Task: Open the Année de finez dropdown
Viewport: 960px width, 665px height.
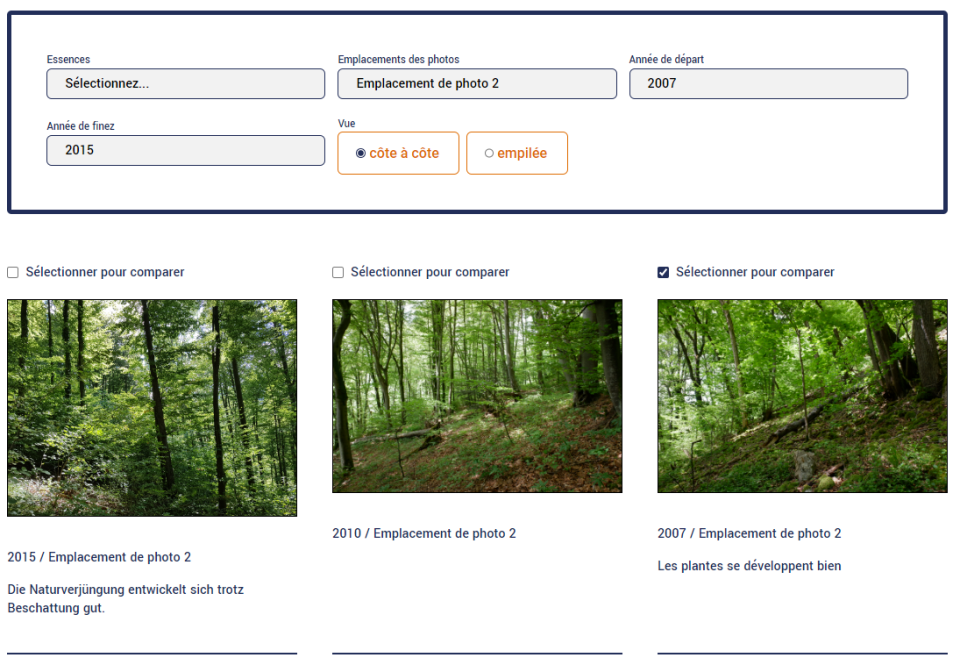Action: (186, 150)
